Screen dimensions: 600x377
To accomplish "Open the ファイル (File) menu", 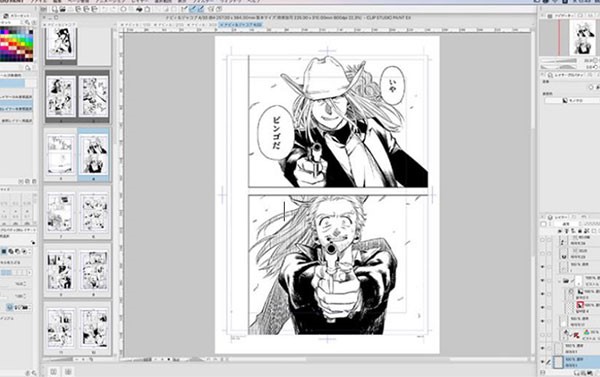I will pos(38,1).
